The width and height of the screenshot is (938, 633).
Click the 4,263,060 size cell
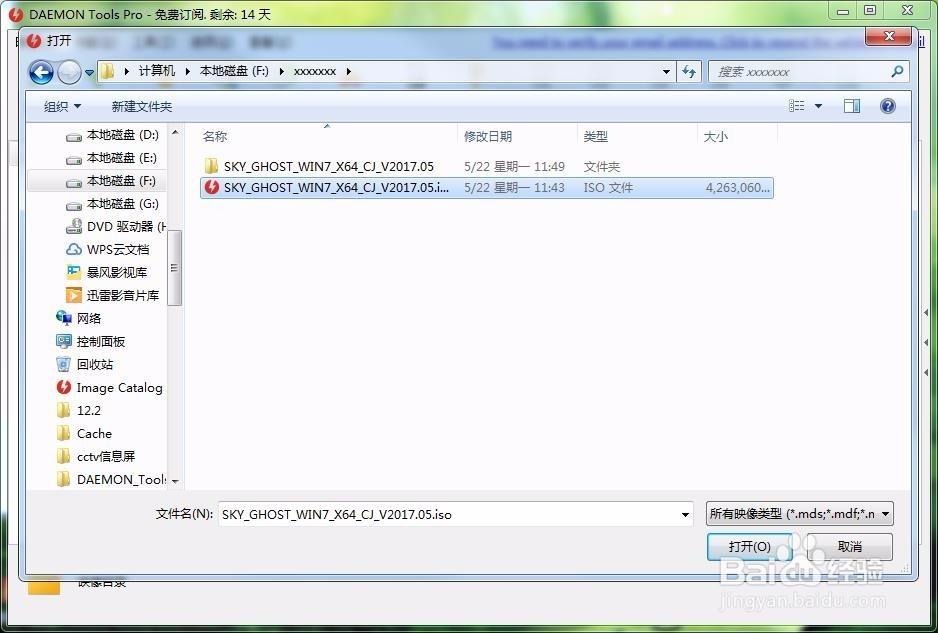click(738, 188)
